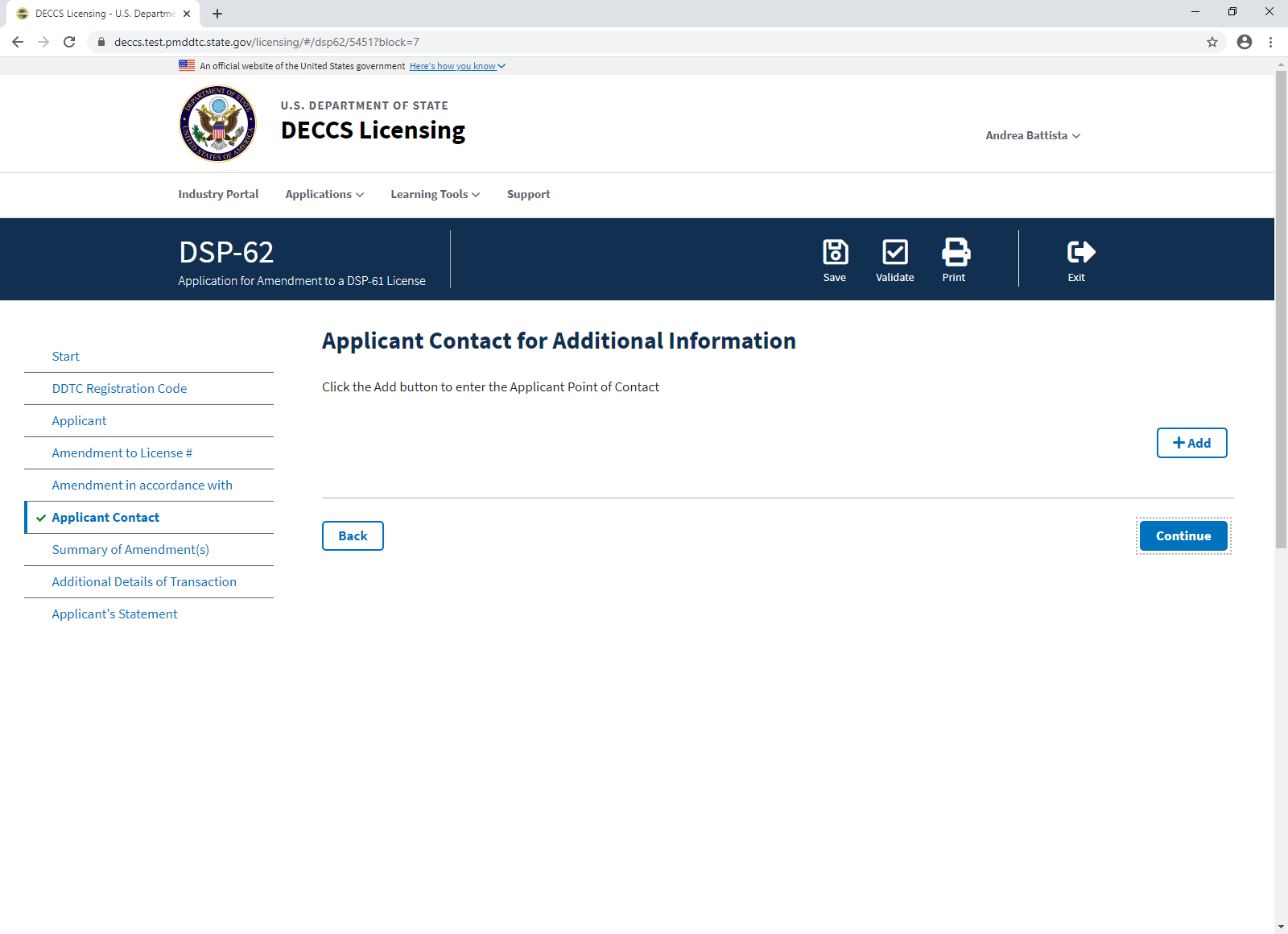Click the Print printer icon
This screenshot has height=934, width=1288.
click(955, 253)
